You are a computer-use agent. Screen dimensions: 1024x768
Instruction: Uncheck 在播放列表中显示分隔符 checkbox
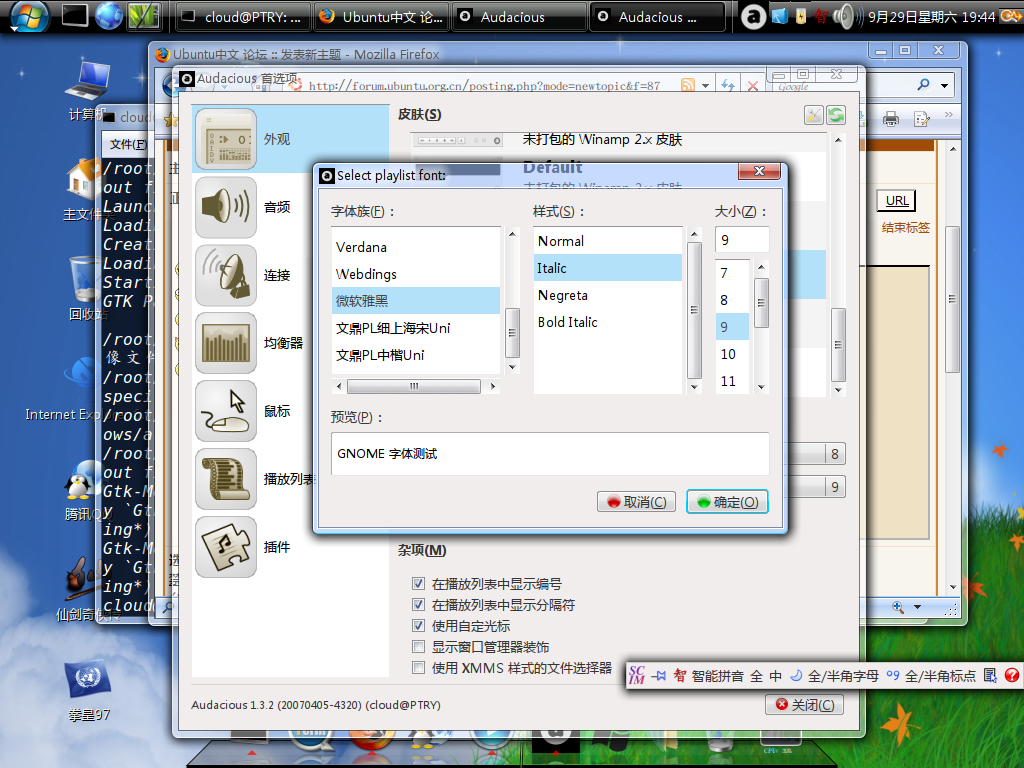(418, 605)
